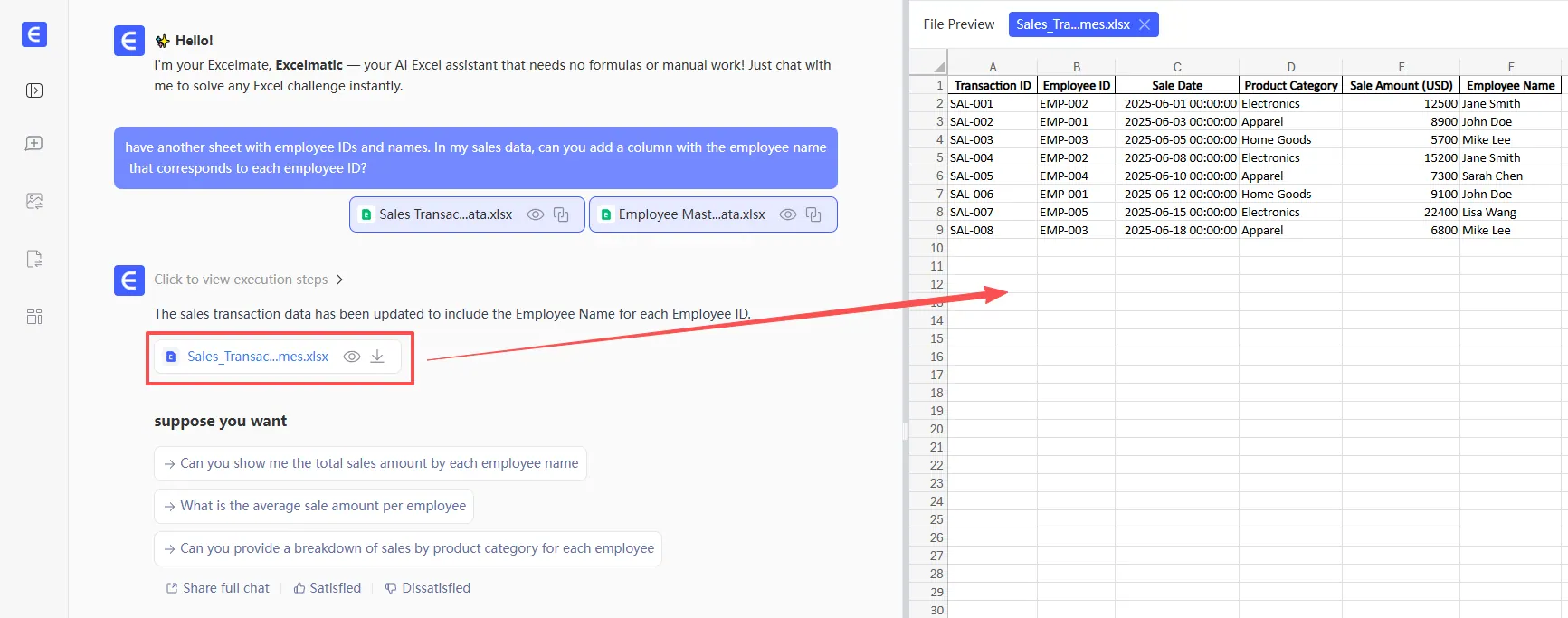Image resolution: width=1568 pixels, height=618 pixels.
Task: Toggle the sidebar panel icon
Action: pos(34,90)
